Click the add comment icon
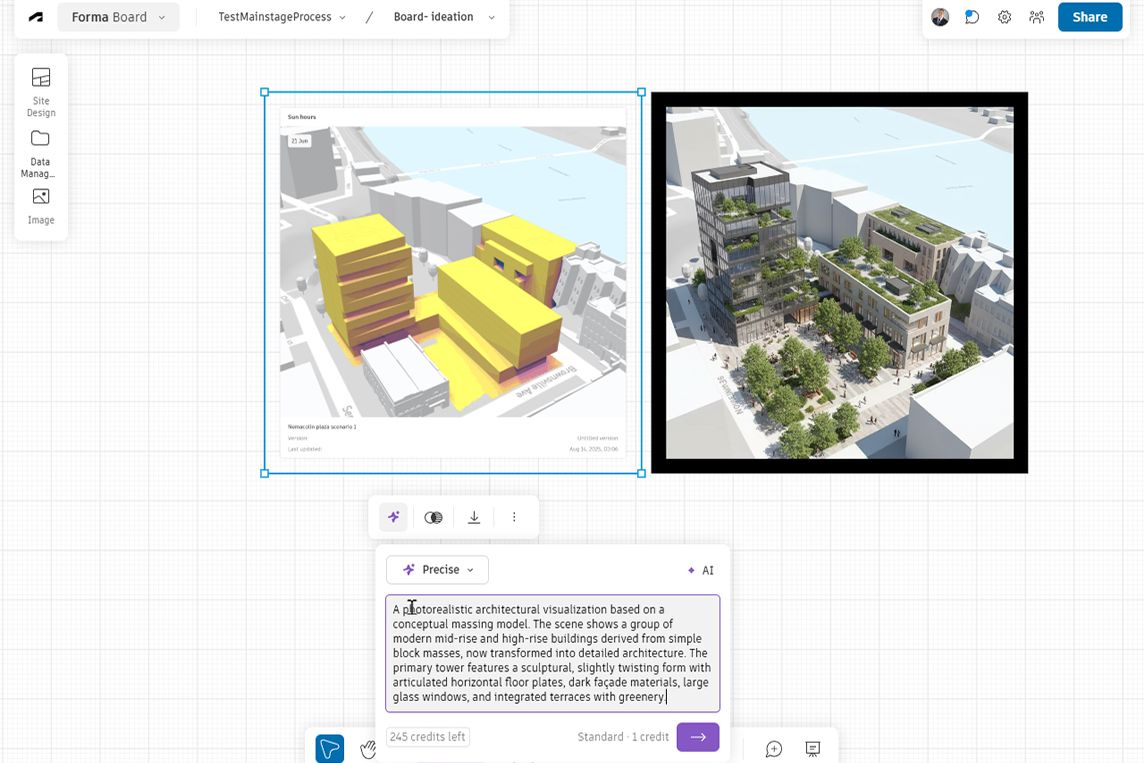The image size is (1144, 763). 774,748
